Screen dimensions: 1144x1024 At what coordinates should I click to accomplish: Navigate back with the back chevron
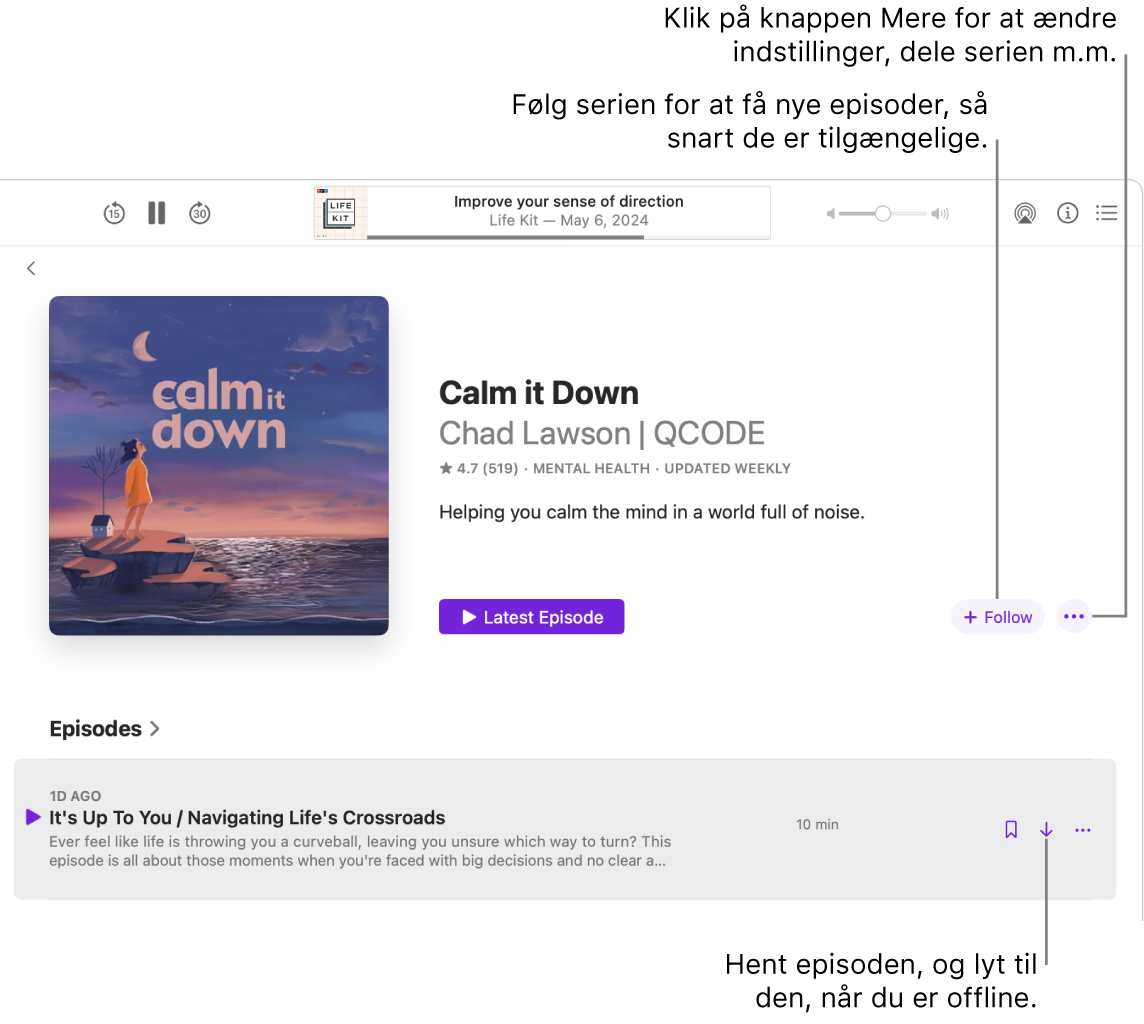coord(31,268)
